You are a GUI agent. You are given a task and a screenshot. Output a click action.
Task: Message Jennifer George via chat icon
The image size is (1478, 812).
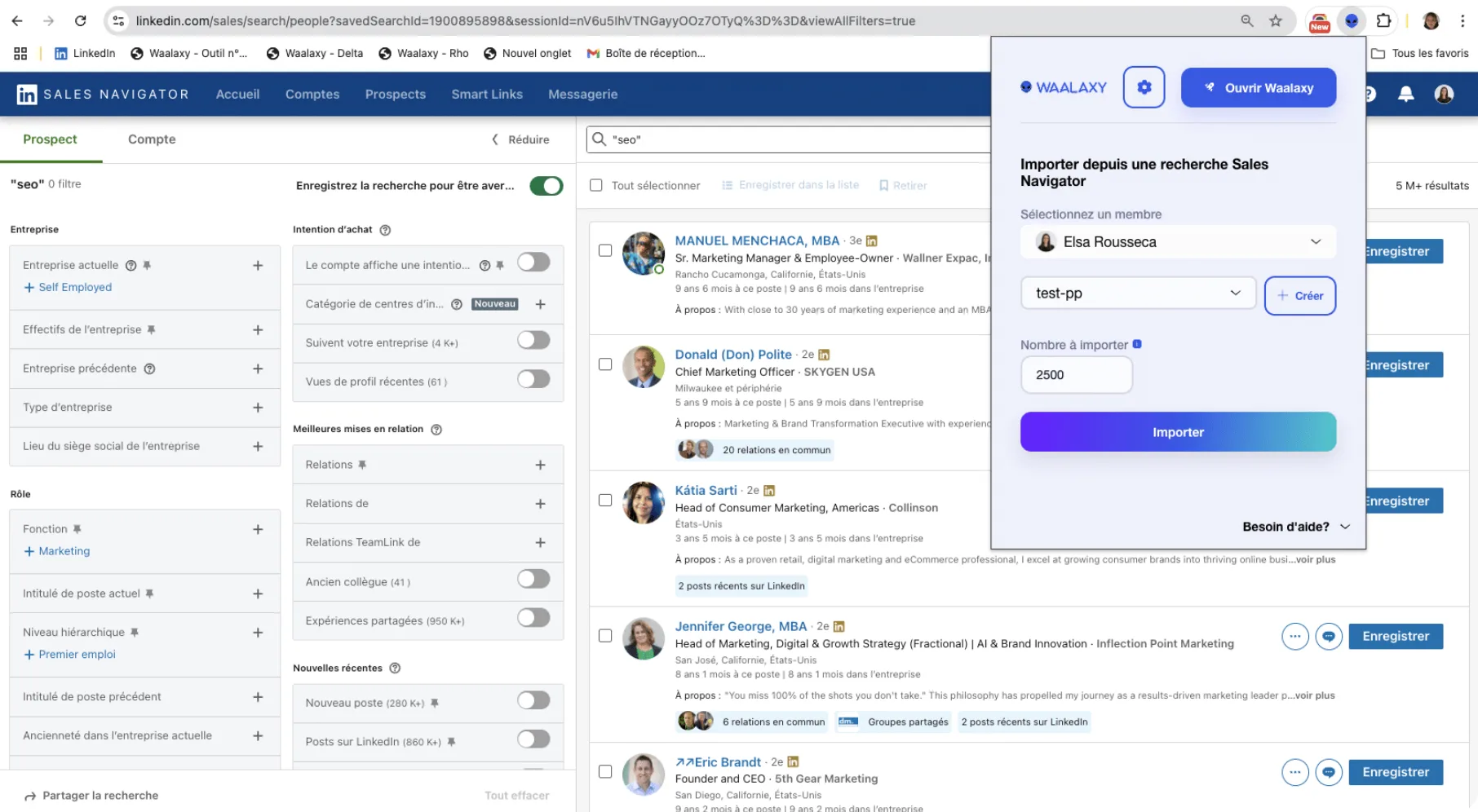click(1329, 636)
